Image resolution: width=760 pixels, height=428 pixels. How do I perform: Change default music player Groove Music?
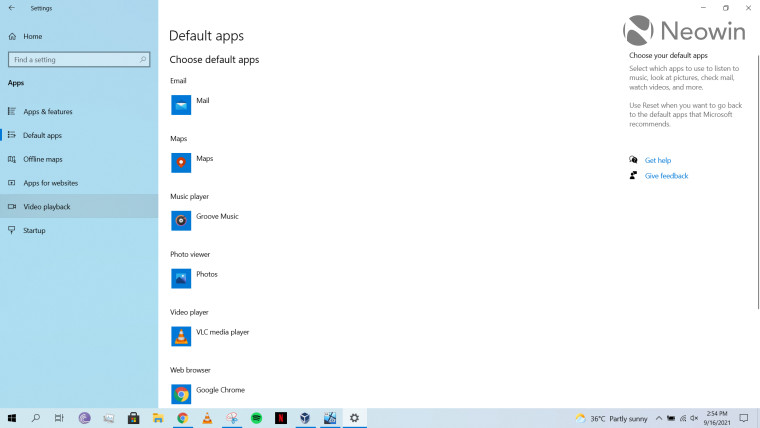[x=217, y=217]
